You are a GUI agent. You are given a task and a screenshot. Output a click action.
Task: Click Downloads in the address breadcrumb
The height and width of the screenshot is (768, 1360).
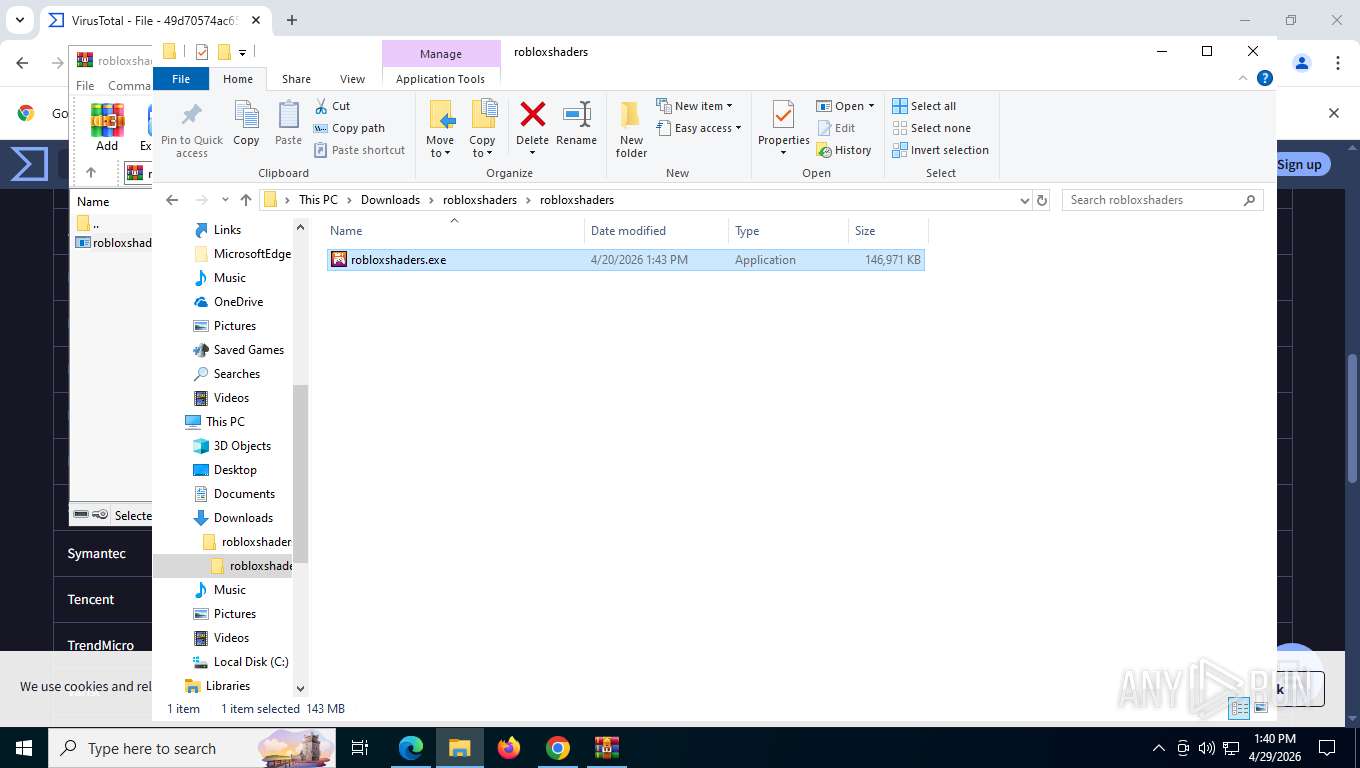pyautogui.click(x=390, y=200)
